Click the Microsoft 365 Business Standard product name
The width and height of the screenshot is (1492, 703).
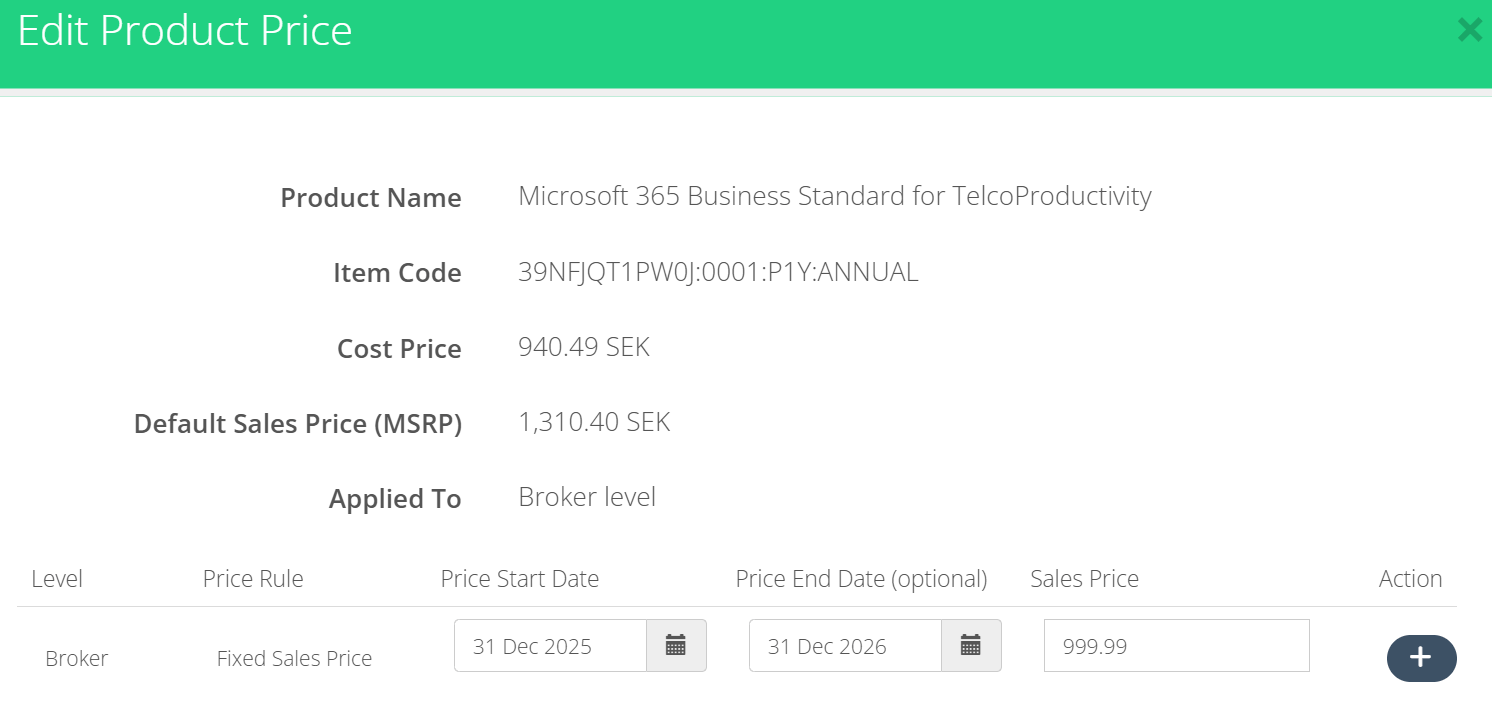(x=834, y=196)
